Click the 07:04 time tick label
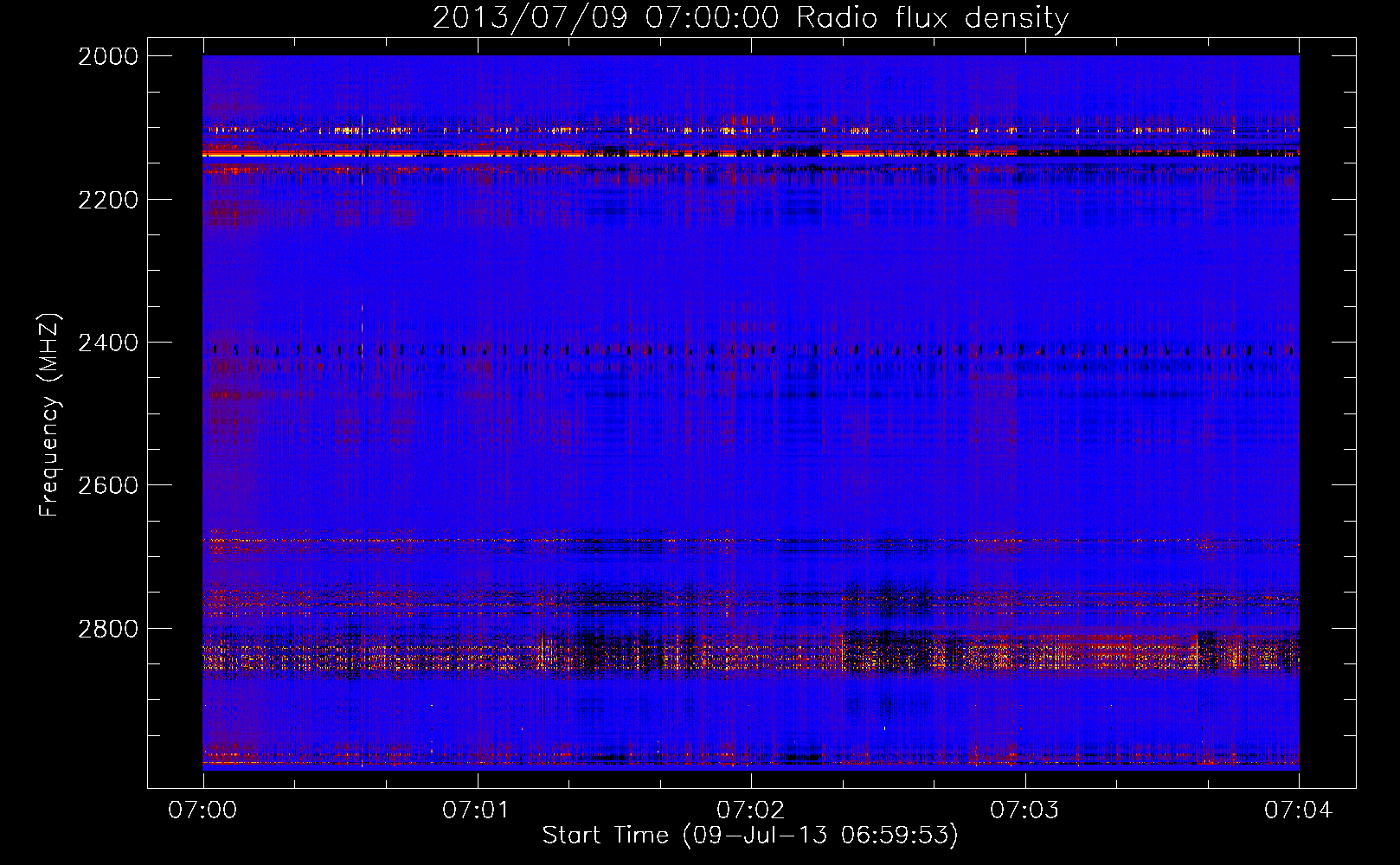The image size is (1400, 865). tap(1299, 811)
